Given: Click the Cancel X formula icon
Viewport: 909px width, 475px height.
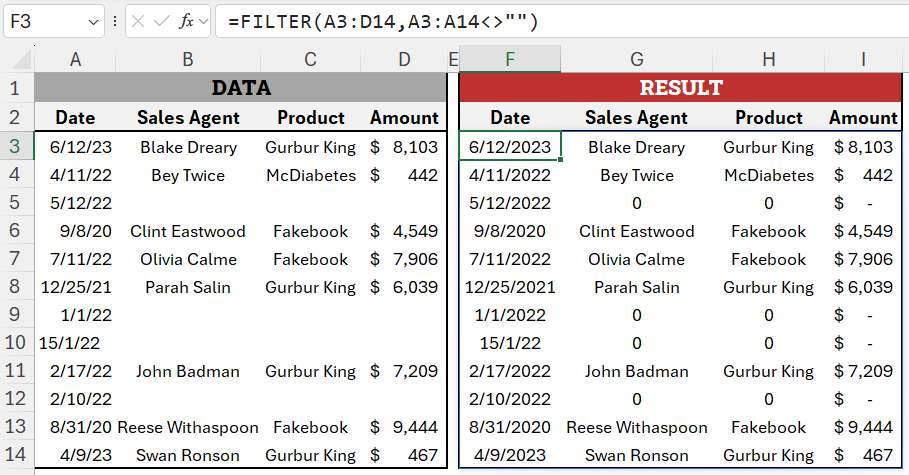Looking at the screenshot, I should pyautogui.click(x=138, y=22).
